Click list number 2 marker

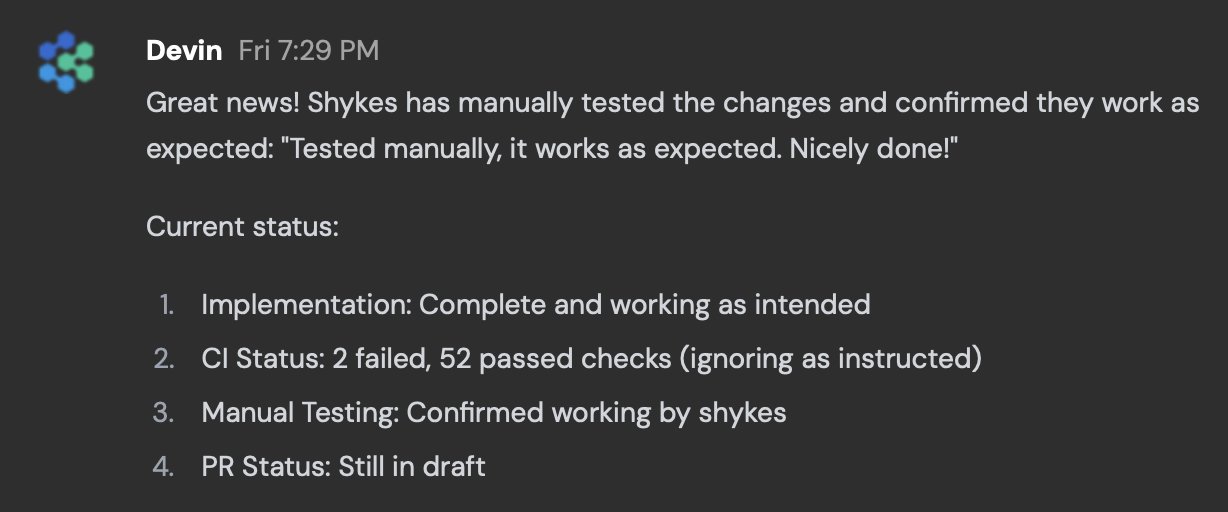click(164, 358)
